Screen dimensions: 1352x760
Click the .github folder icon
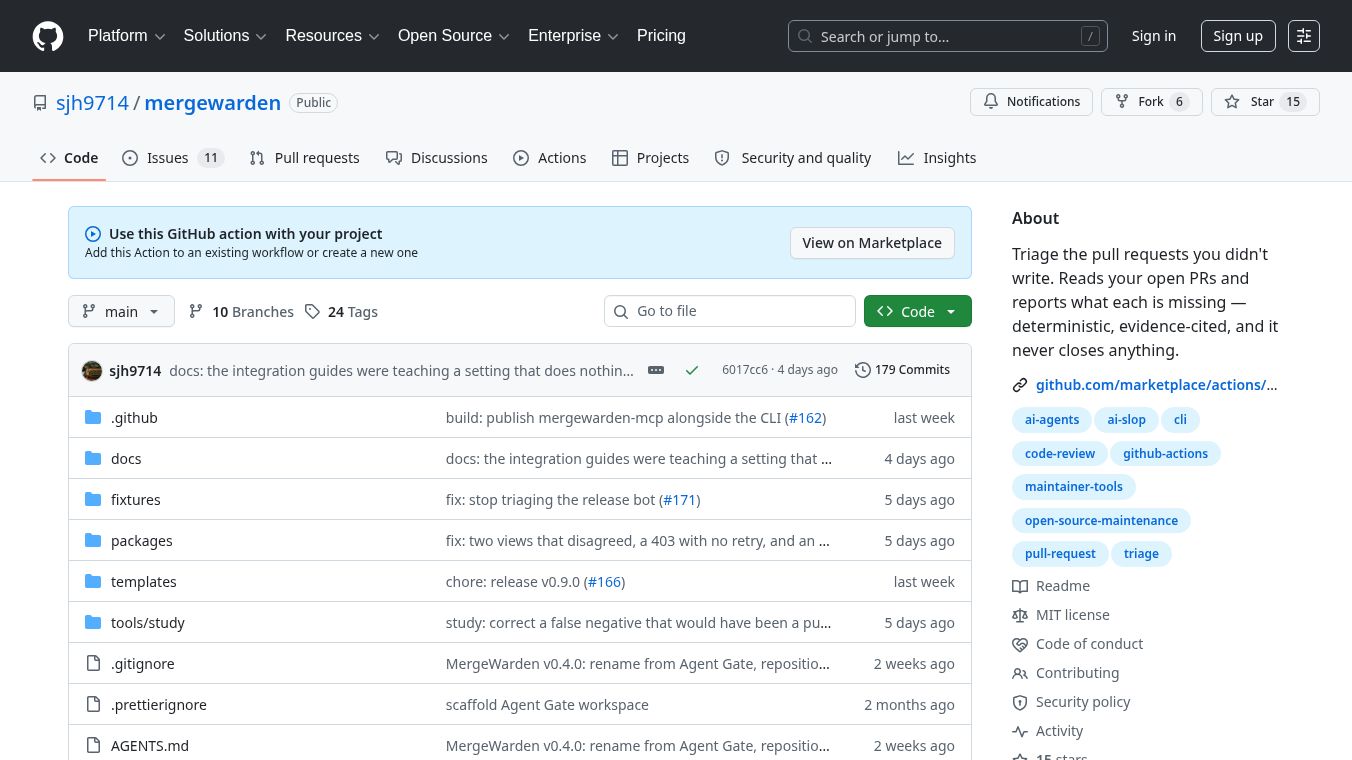93,418
